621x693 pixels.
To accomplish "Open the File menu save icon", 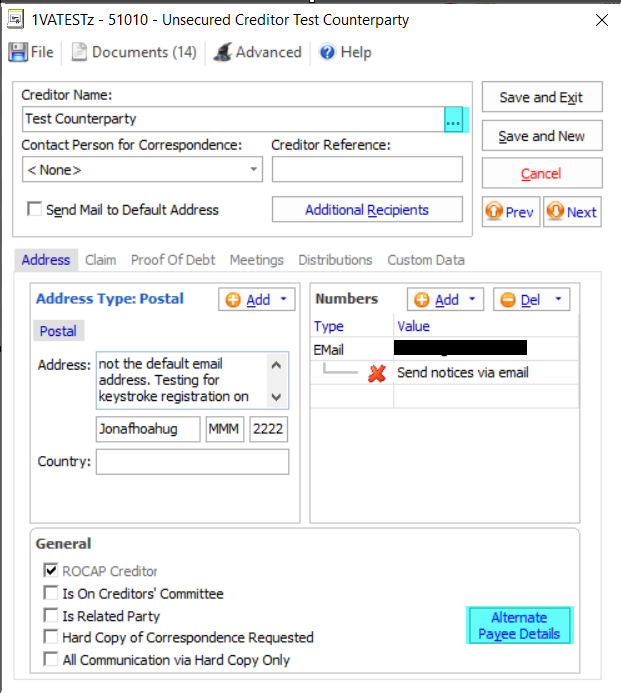I will [x=18, y=53].
